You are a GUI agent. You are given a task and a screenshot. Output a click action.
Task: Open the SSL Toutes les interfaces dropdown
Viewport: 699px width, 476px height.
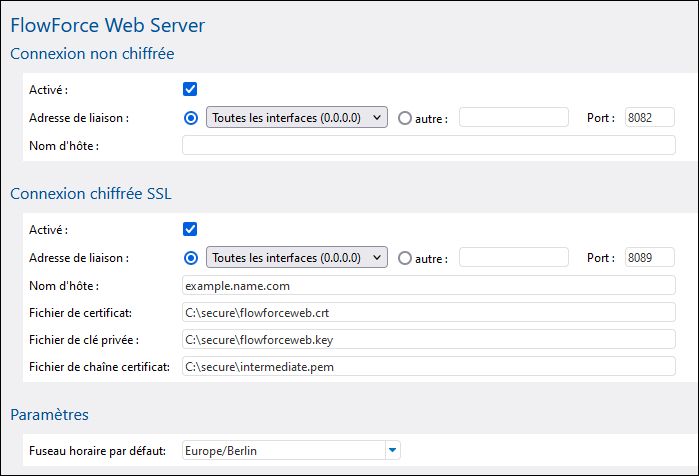point(296,257)
